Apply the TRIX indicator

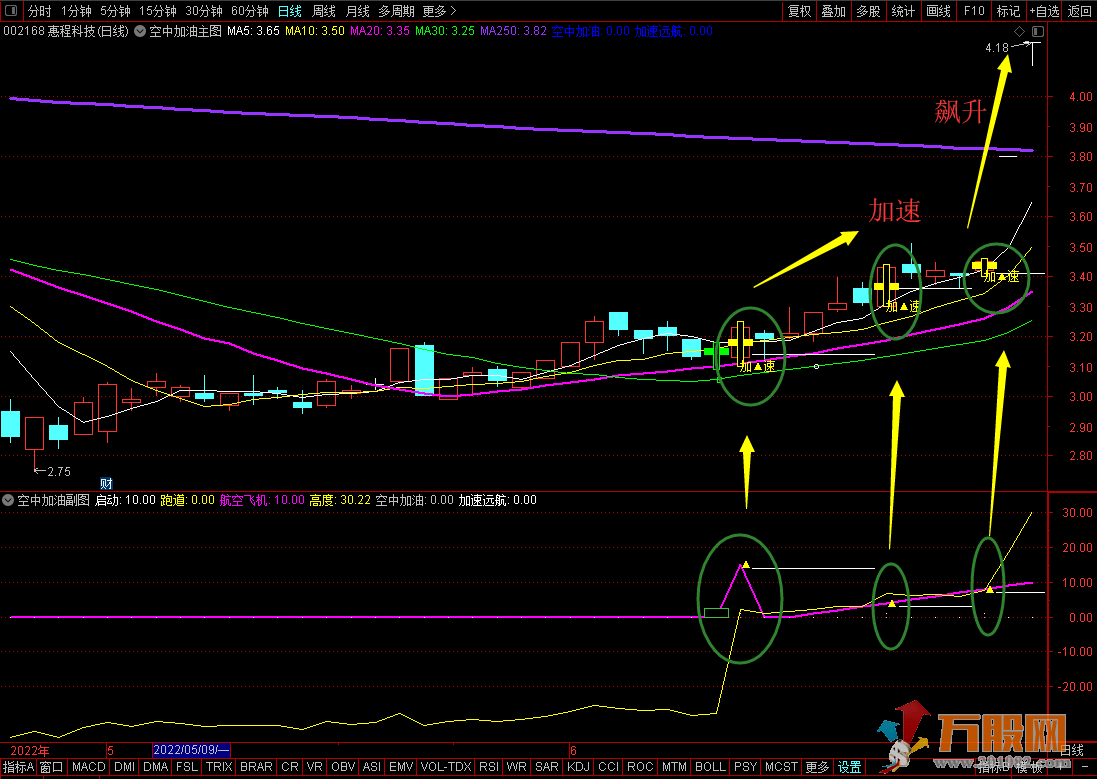tap(219, 767)
